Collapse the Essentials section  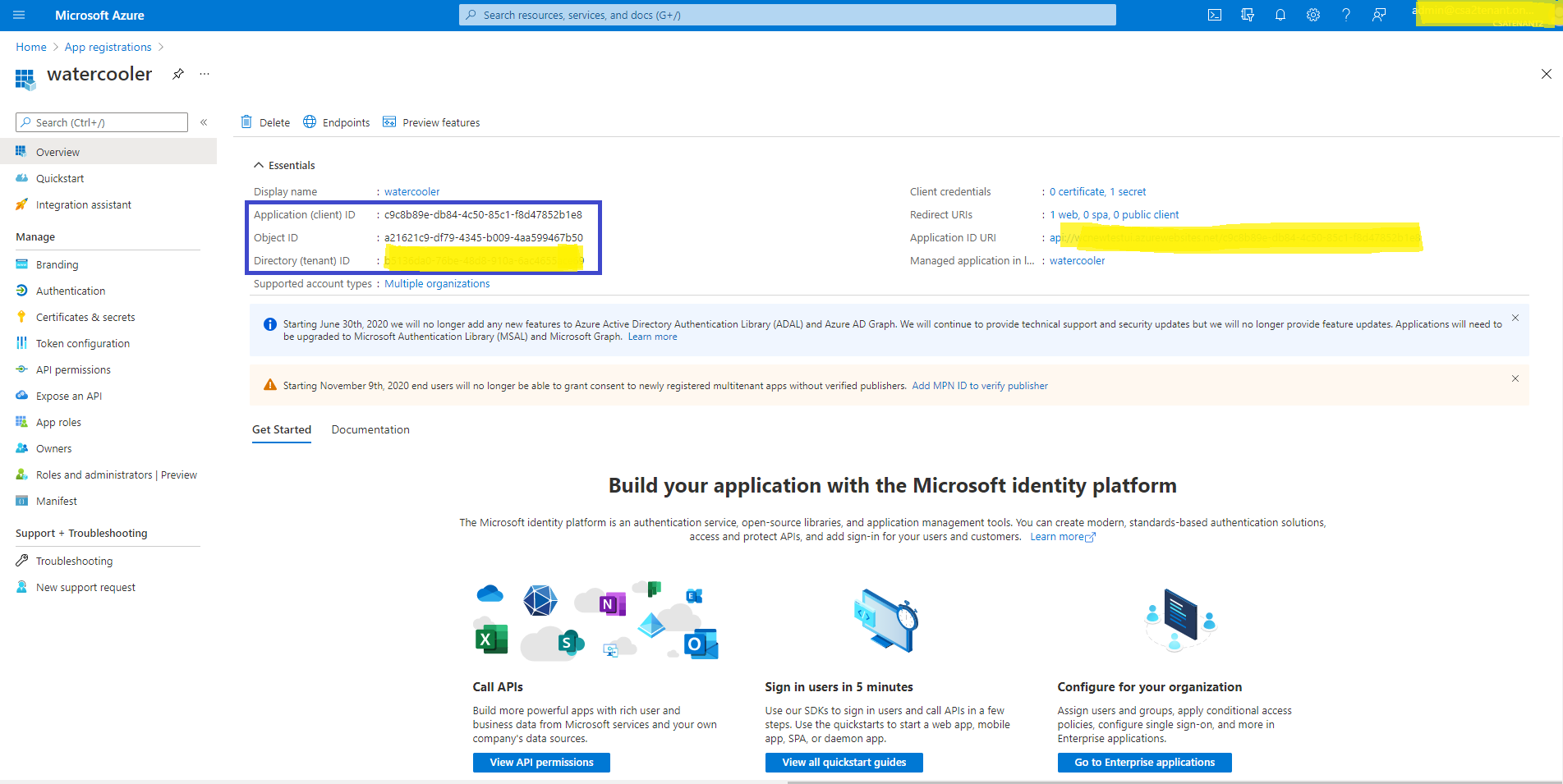click(284, 165)
